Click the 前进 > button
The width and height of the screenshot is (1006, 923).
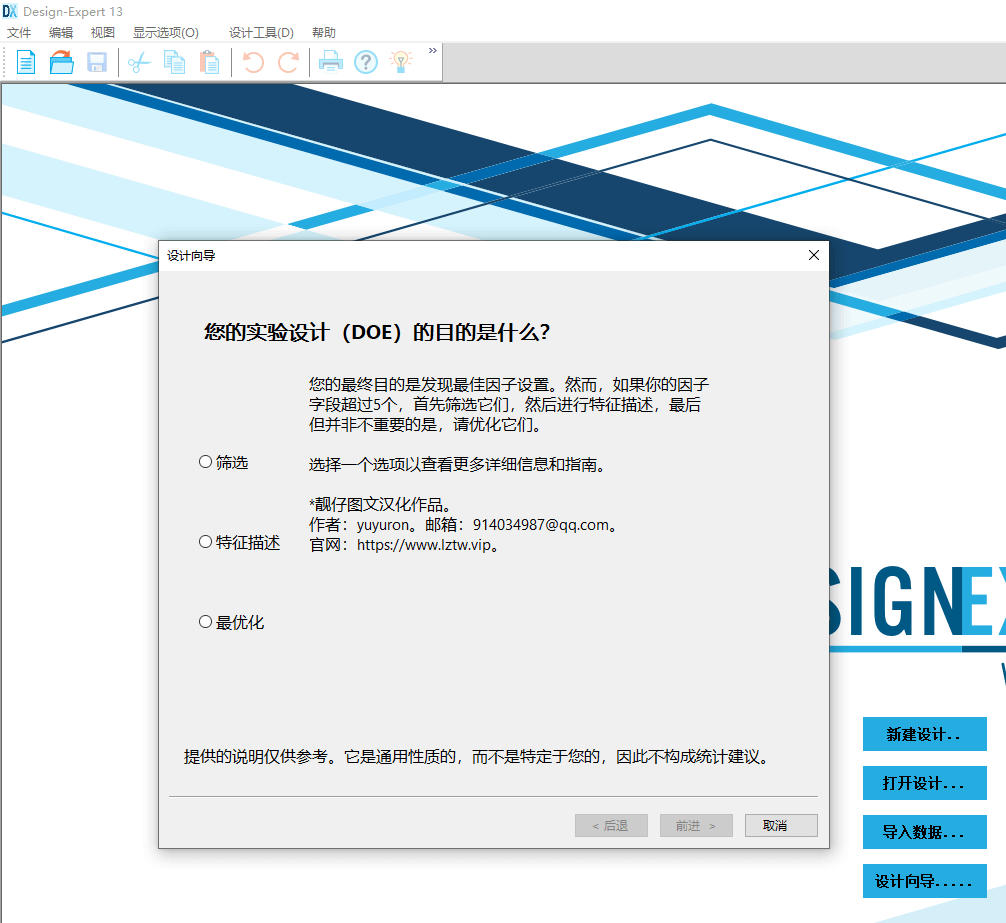tap(696, 826)
